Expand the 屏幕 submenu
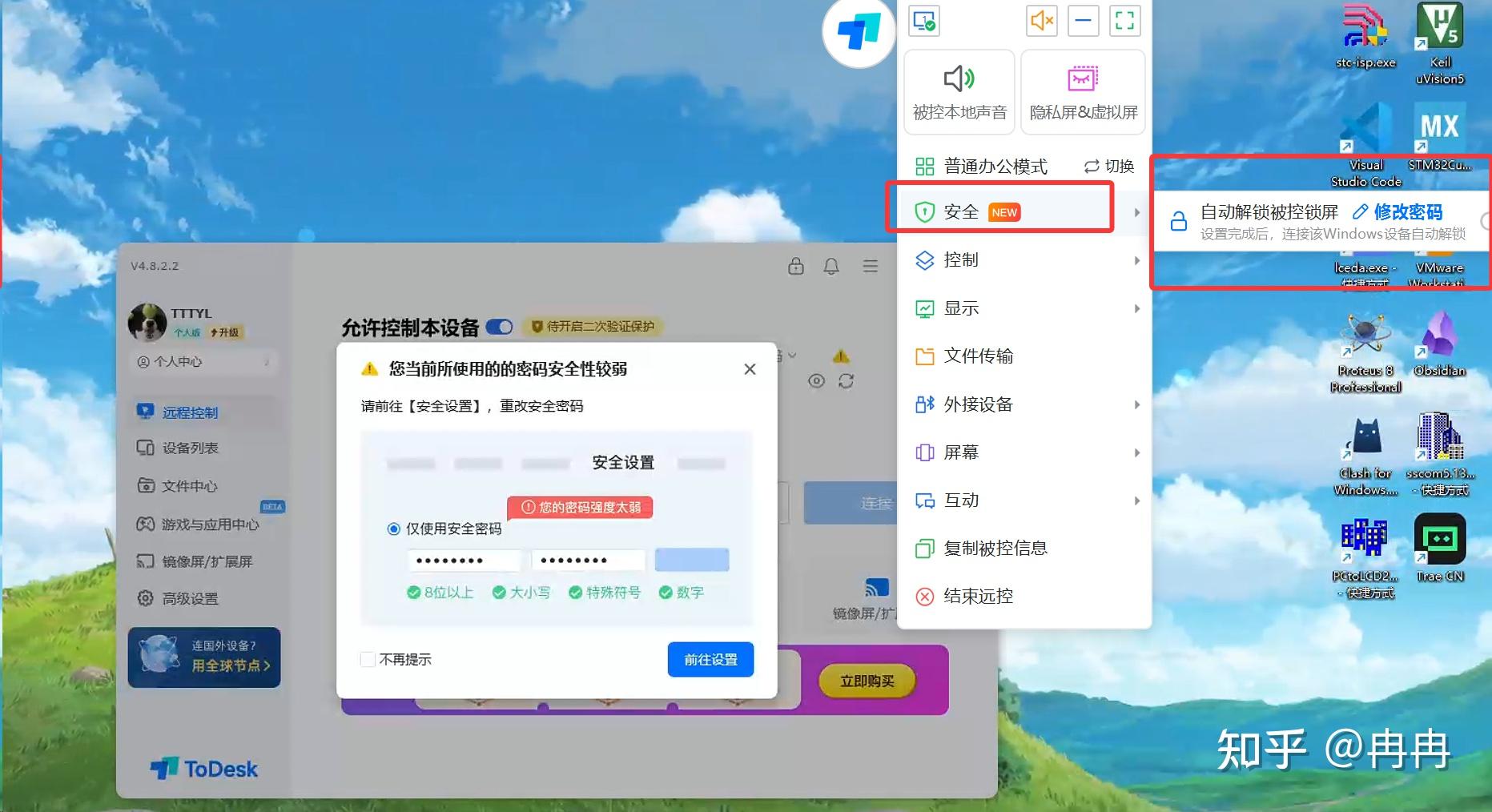 coord(961,452)
